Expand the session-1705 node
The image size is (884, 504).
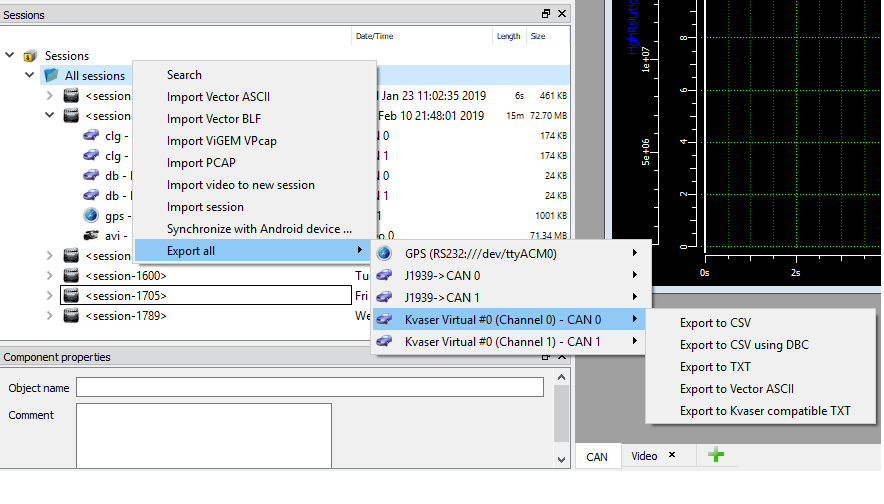tap(50, 295)
